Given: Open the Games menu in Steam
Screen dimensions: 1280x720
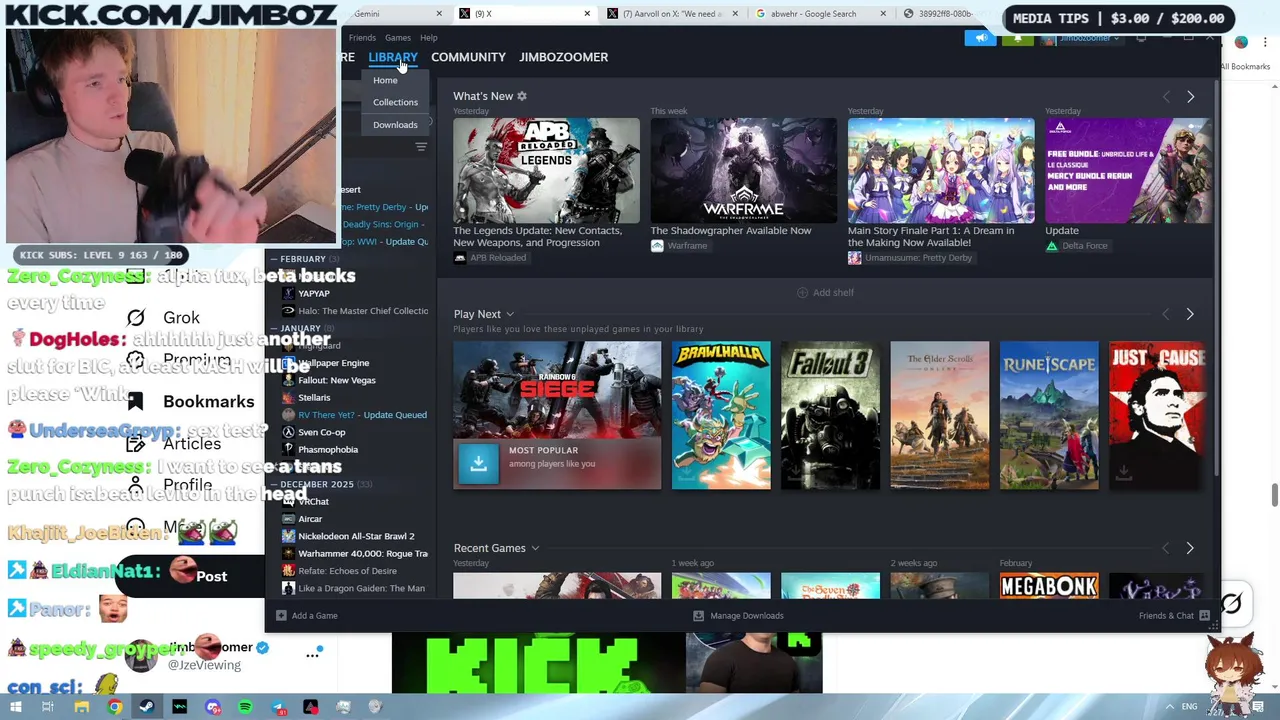Looking at the screenshot, I should [x=398, y=38].
